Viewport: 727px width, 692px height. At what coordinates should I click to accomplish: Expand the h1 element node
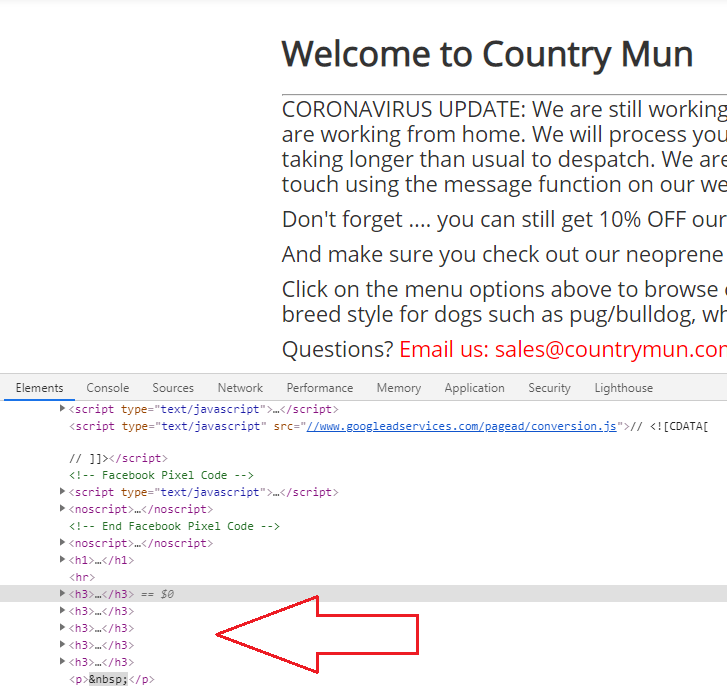62,559
